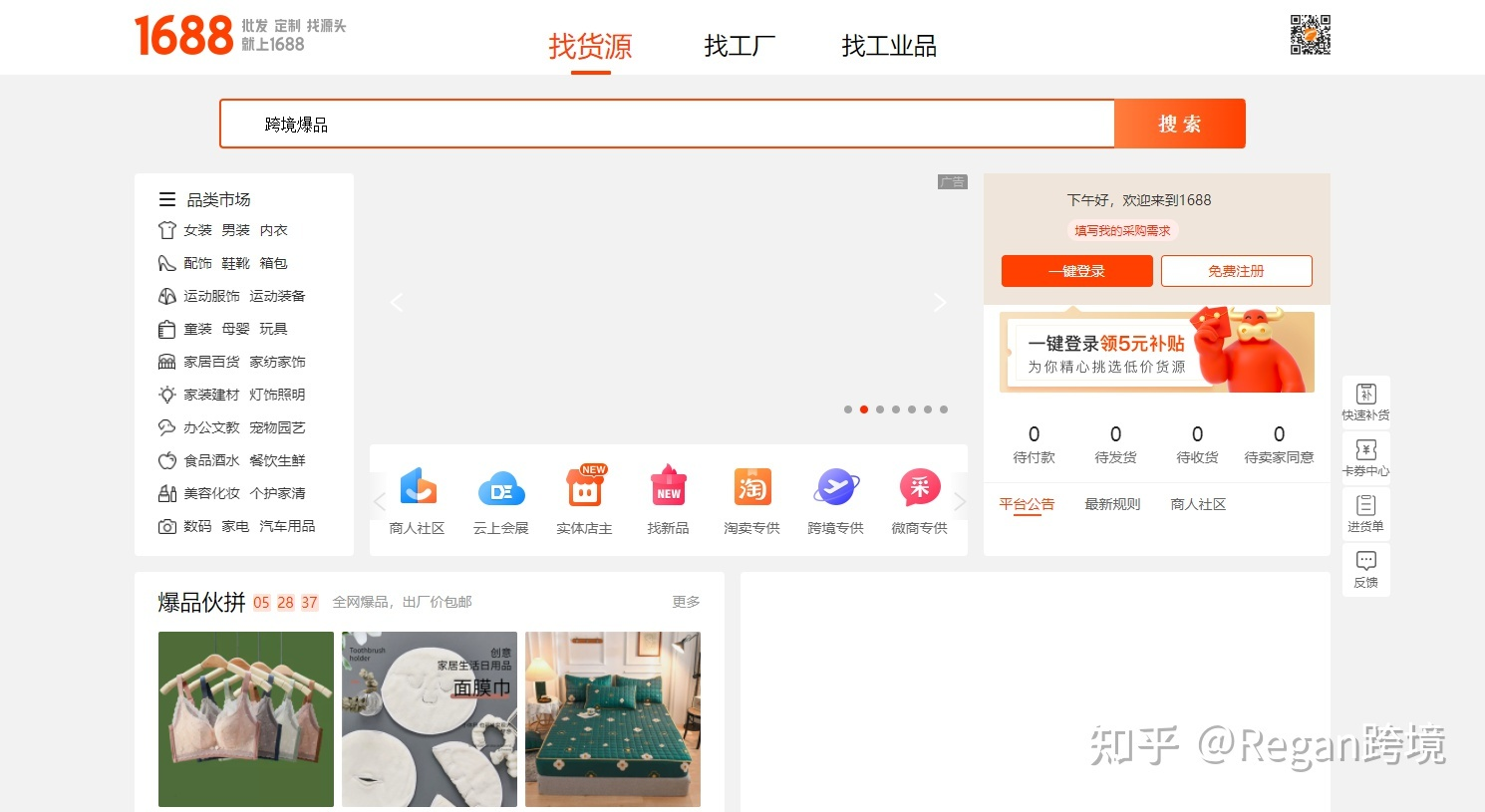Viewport: 1485px width, 812px height.
Task: Select the second carousel pagination dot
Action: click(864, 408)
